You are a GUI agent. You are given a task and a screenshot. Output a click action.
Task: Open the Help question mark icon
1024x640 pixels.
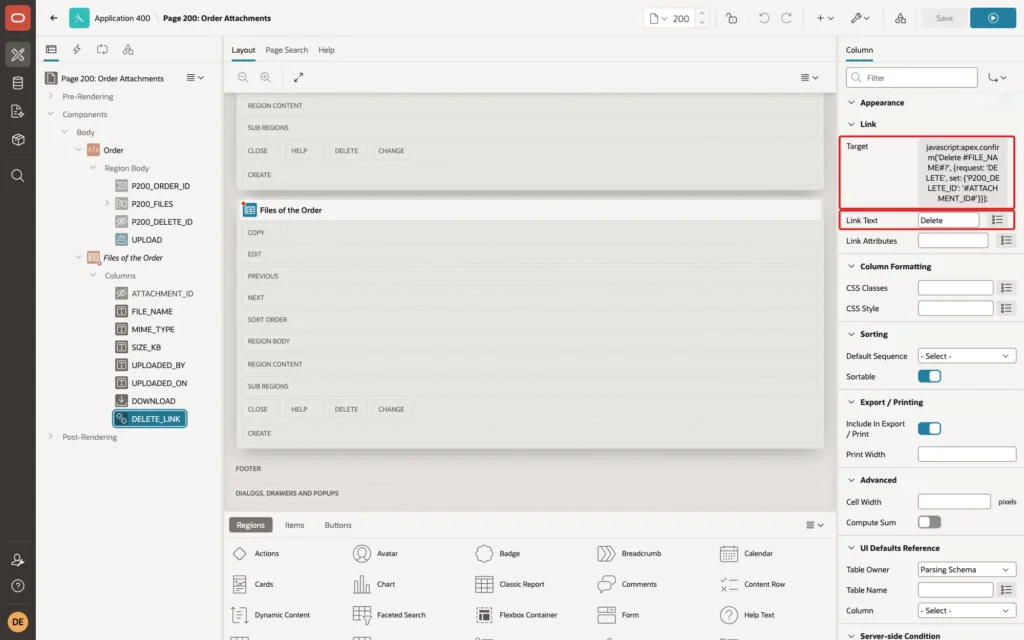coord(18,586)
